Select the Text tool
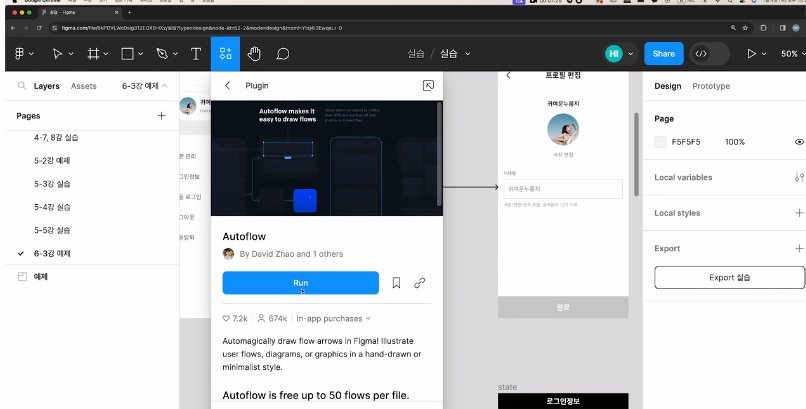 pyautogui.click(x=196, y=53)
